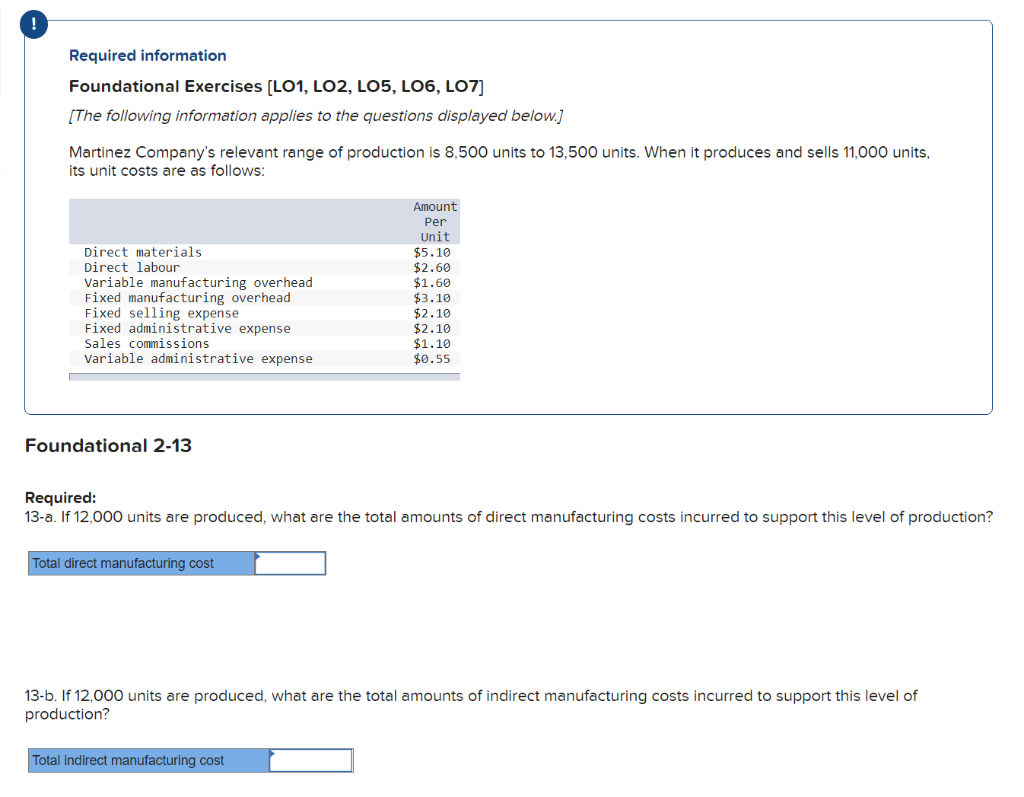Click the horizontal scrollbar below the cost table
Screen dimensions: 1024x797
coord(264,377)
